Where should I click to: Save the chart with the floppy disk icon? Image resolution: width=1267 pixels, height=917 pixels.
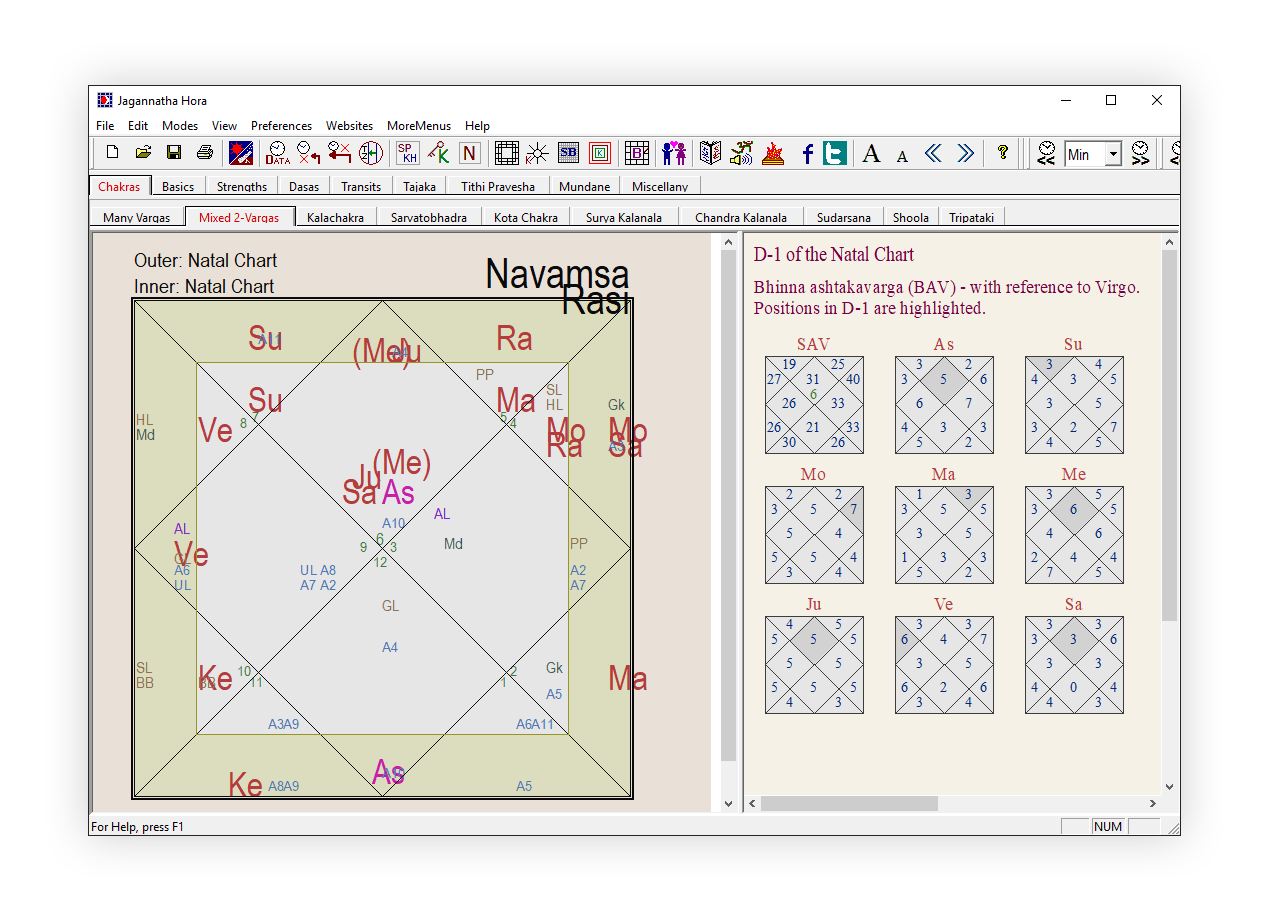click(x=174, y=153)
